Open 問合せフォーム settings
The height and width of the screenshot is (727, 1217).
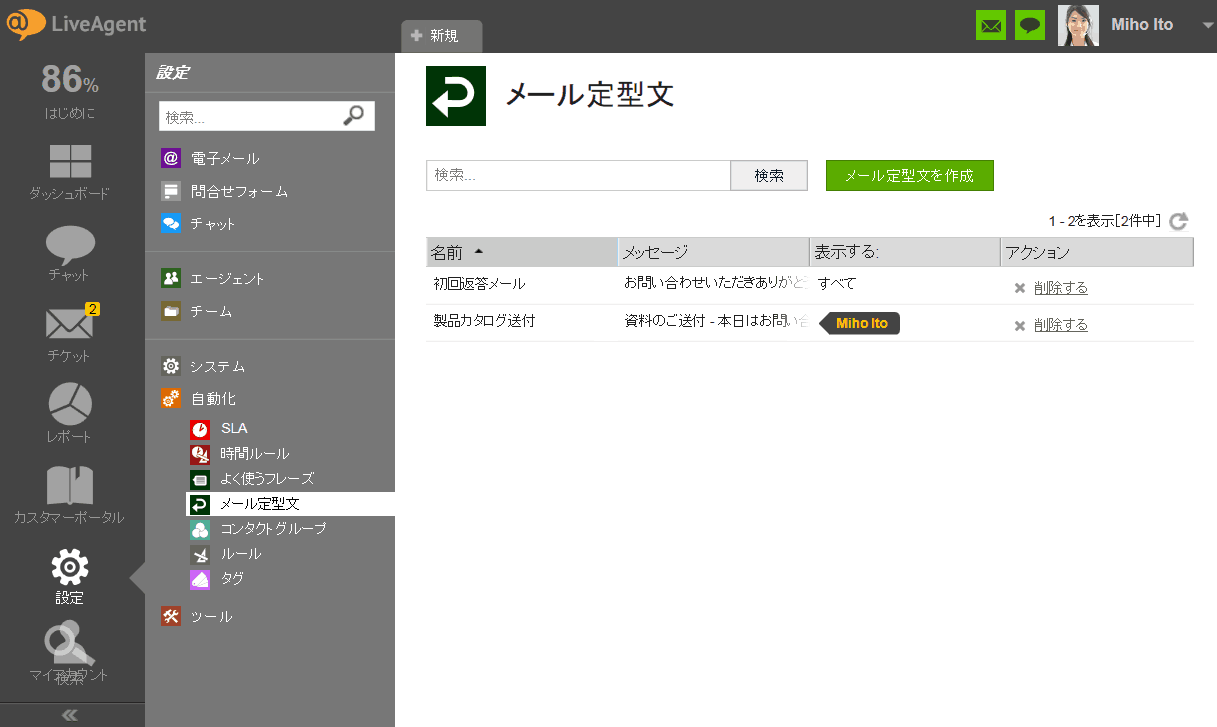[x=224, y=191]
